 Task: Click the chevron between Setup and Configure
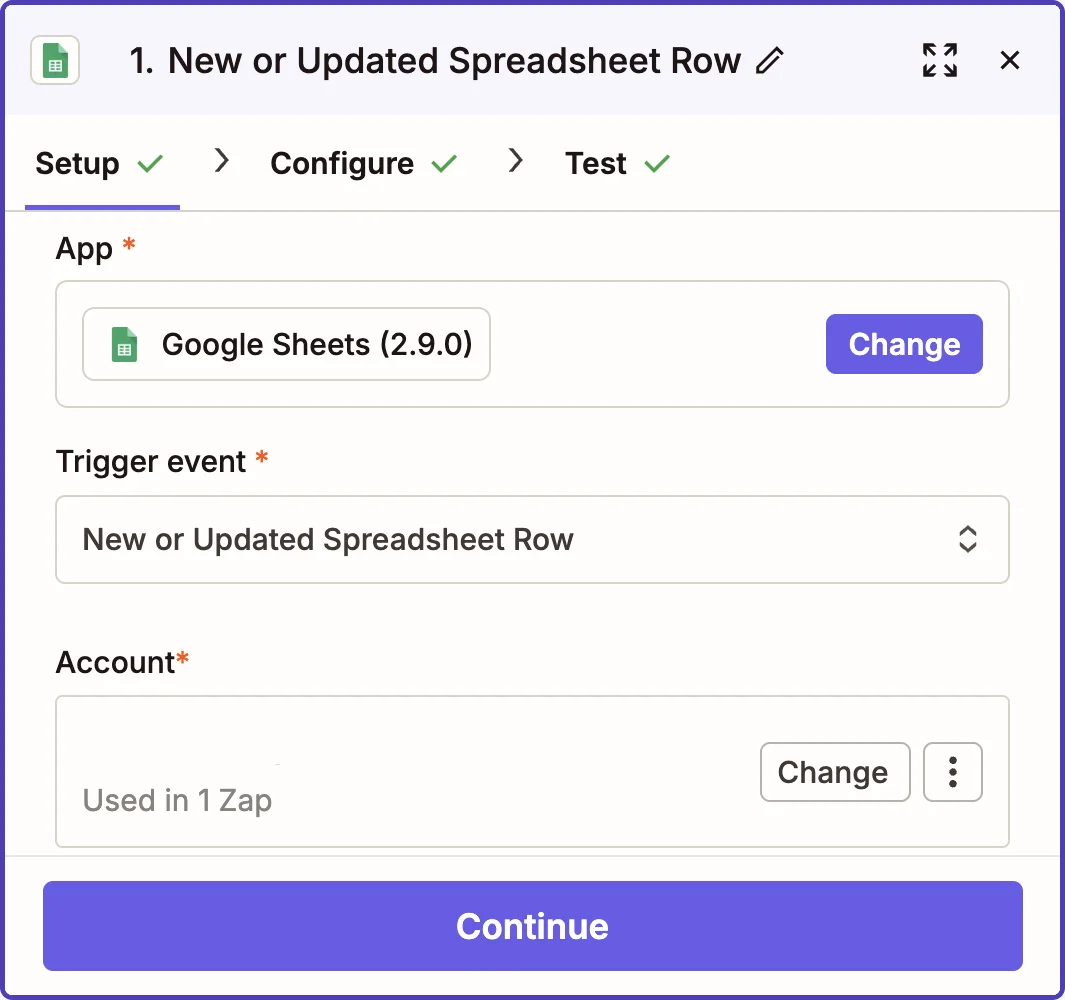pyautogui.click(x=221, y=161)
